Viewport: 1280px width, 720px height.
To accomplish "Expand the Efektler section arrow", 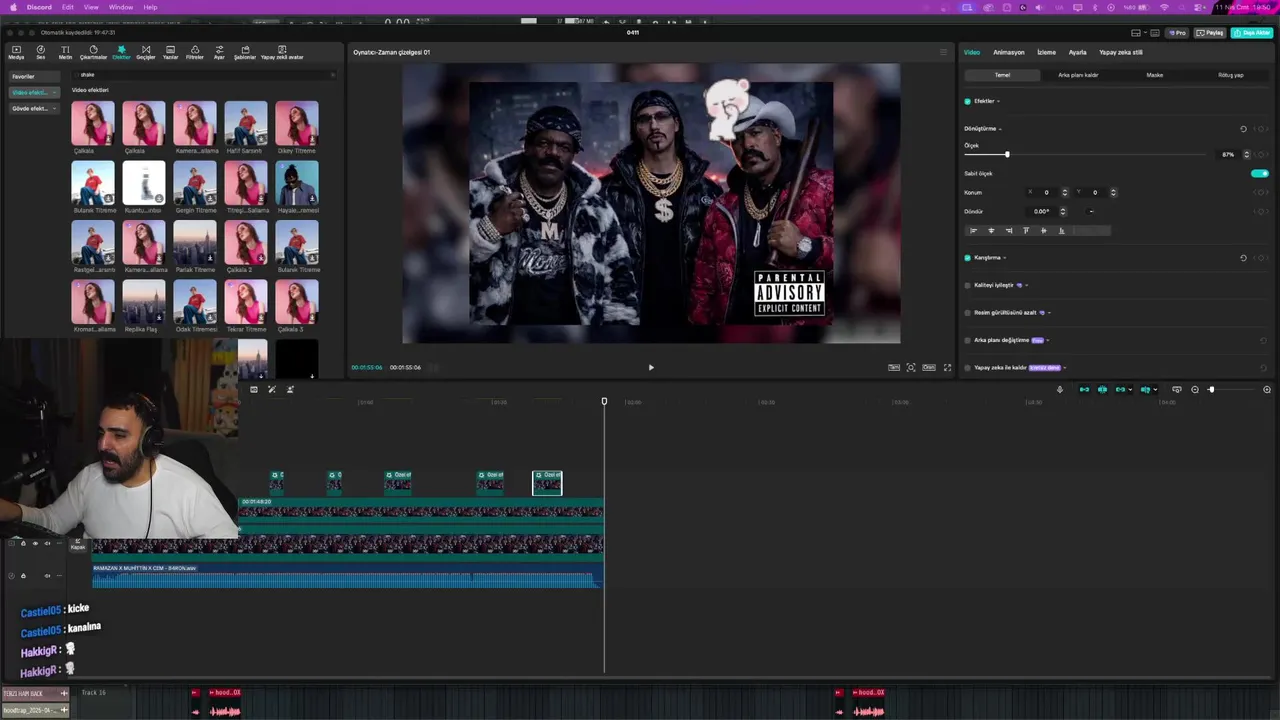I will point(998,101).
